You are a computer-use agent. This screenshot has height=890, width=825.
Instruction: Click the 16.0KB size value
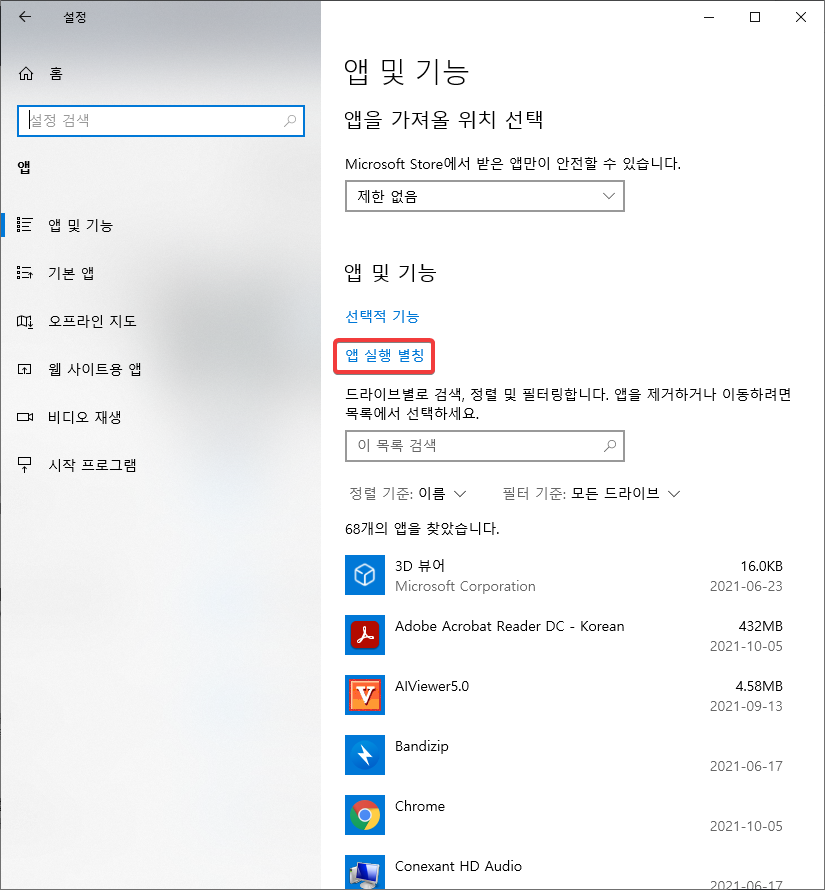tap(761, 566)
